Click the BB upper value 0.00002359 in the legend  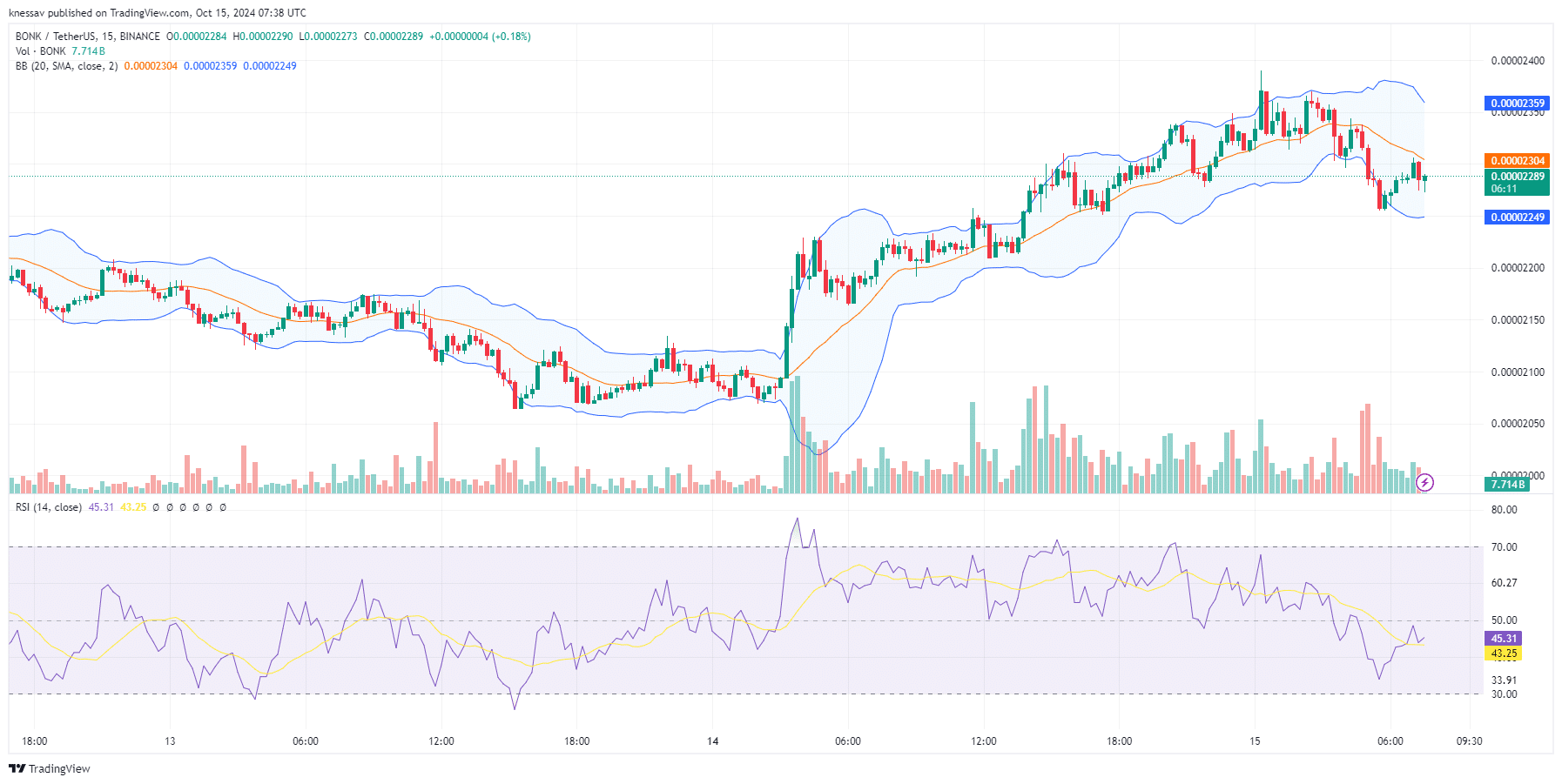point(210,66)
